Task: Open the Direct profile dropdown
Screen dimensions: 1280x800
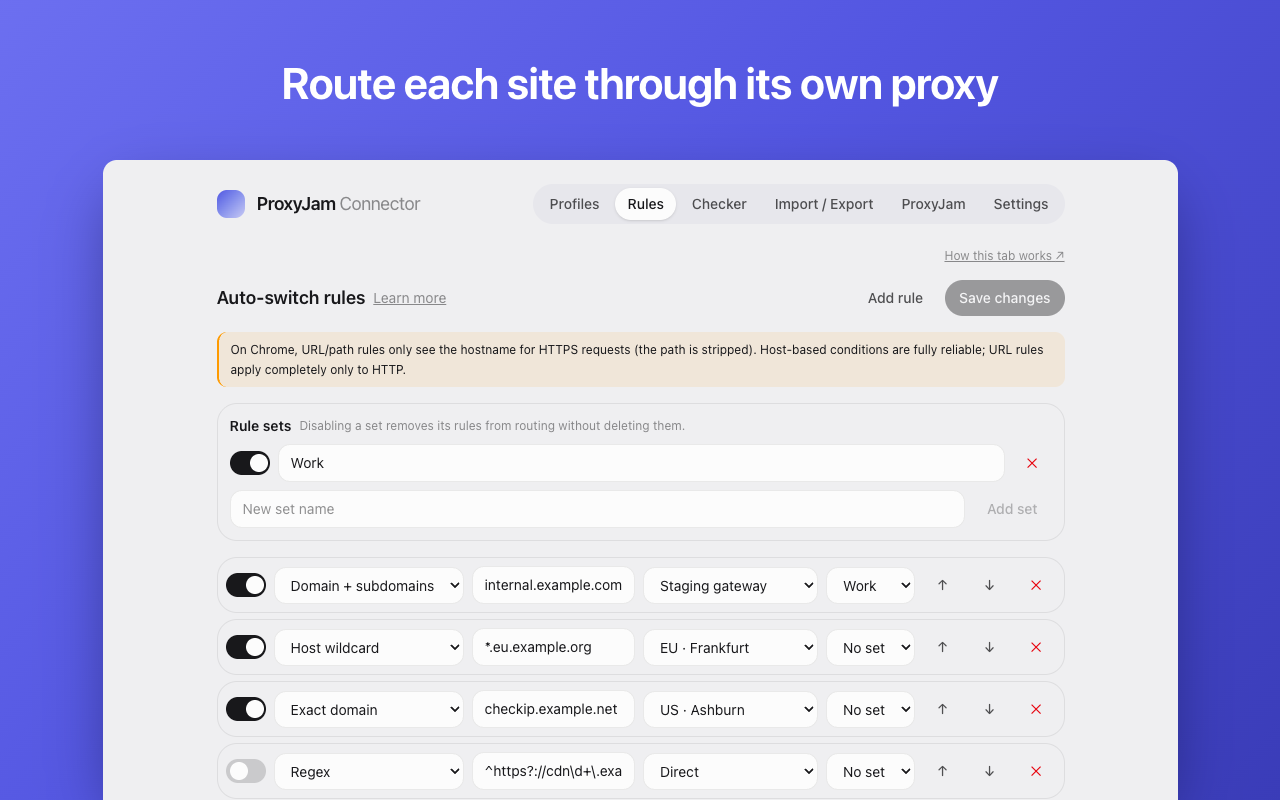Action: [730, 772]
